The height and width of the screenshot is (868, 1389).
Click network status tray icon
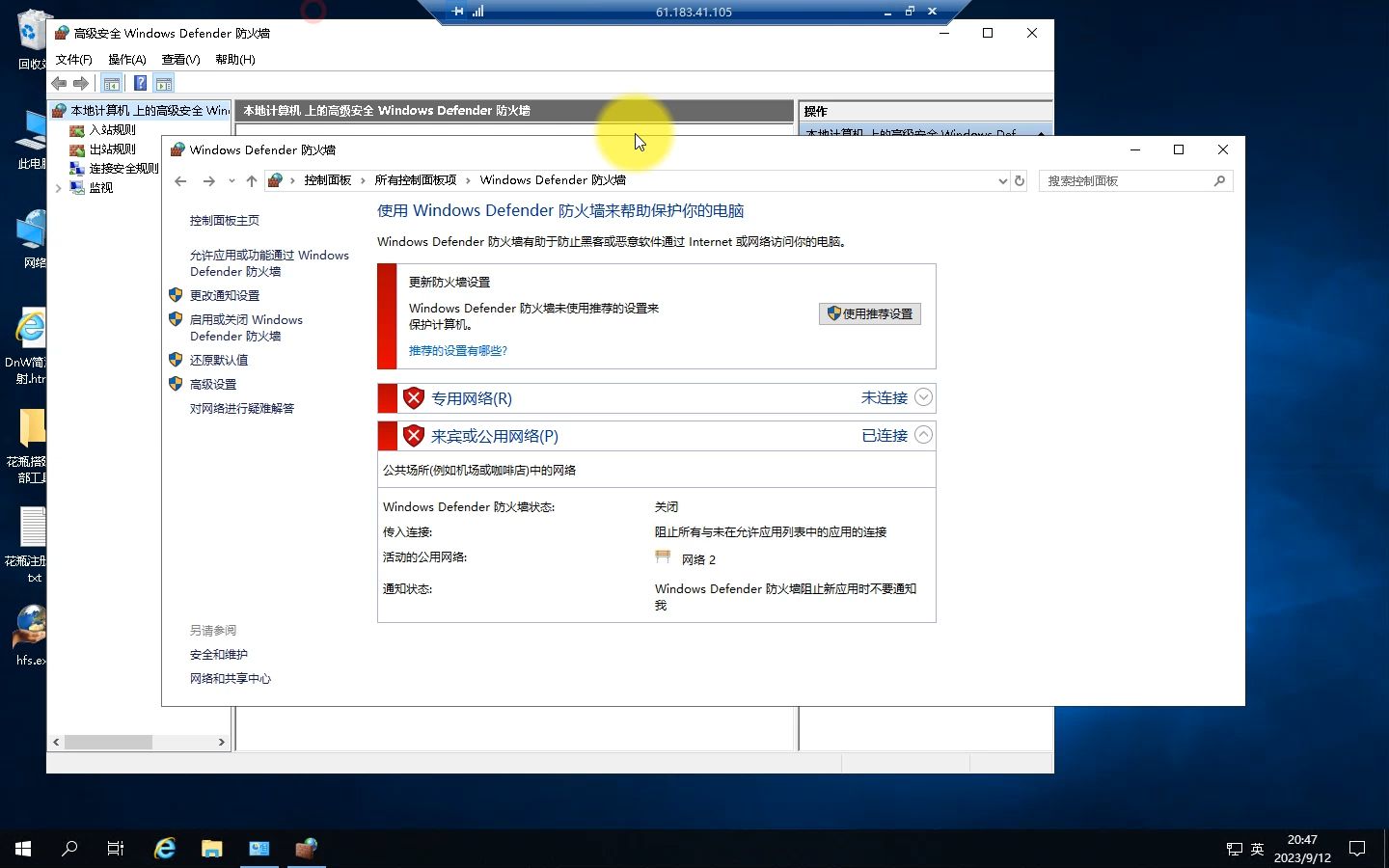coord(1235,849)
